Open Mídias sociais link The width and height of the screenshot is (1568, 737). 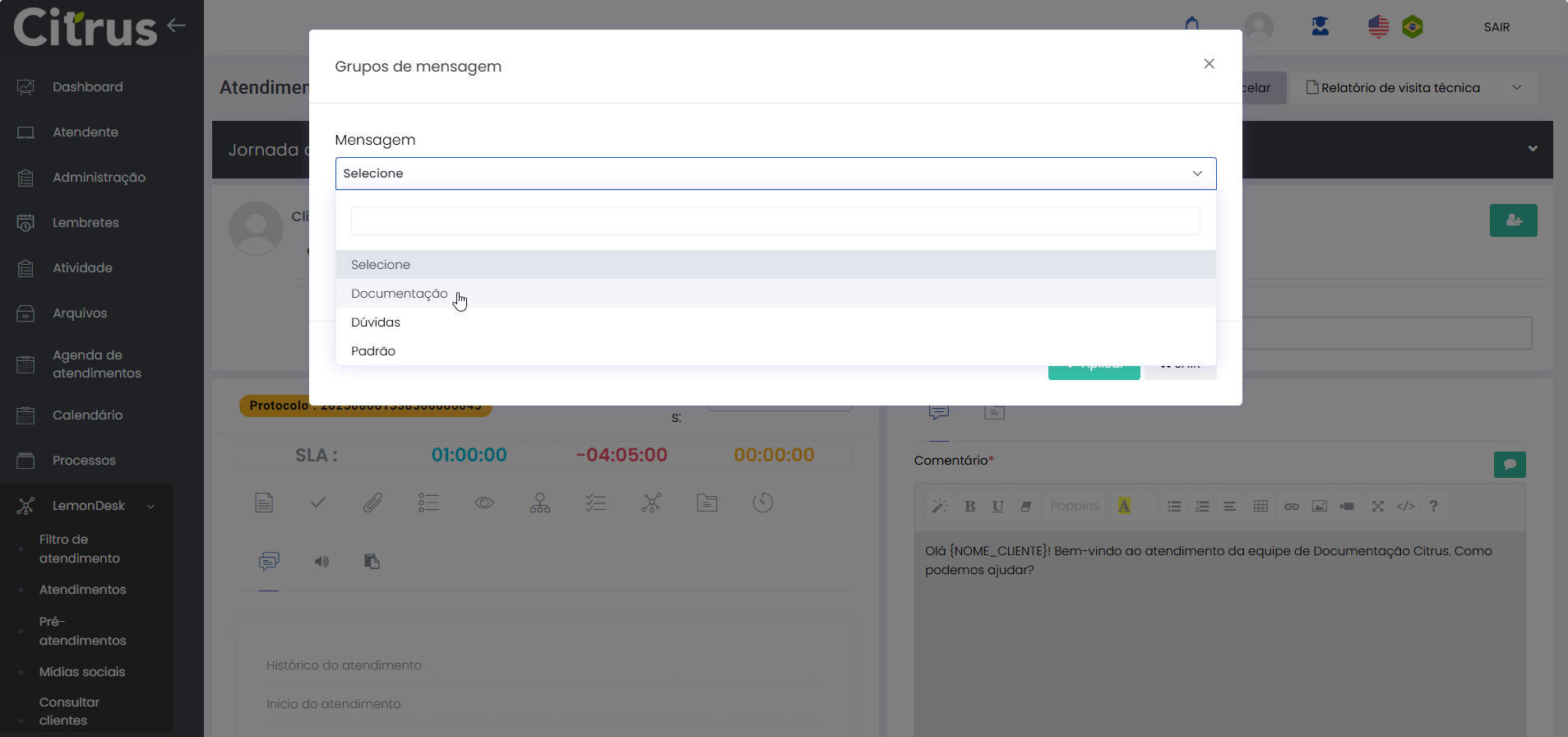(82, 672)
